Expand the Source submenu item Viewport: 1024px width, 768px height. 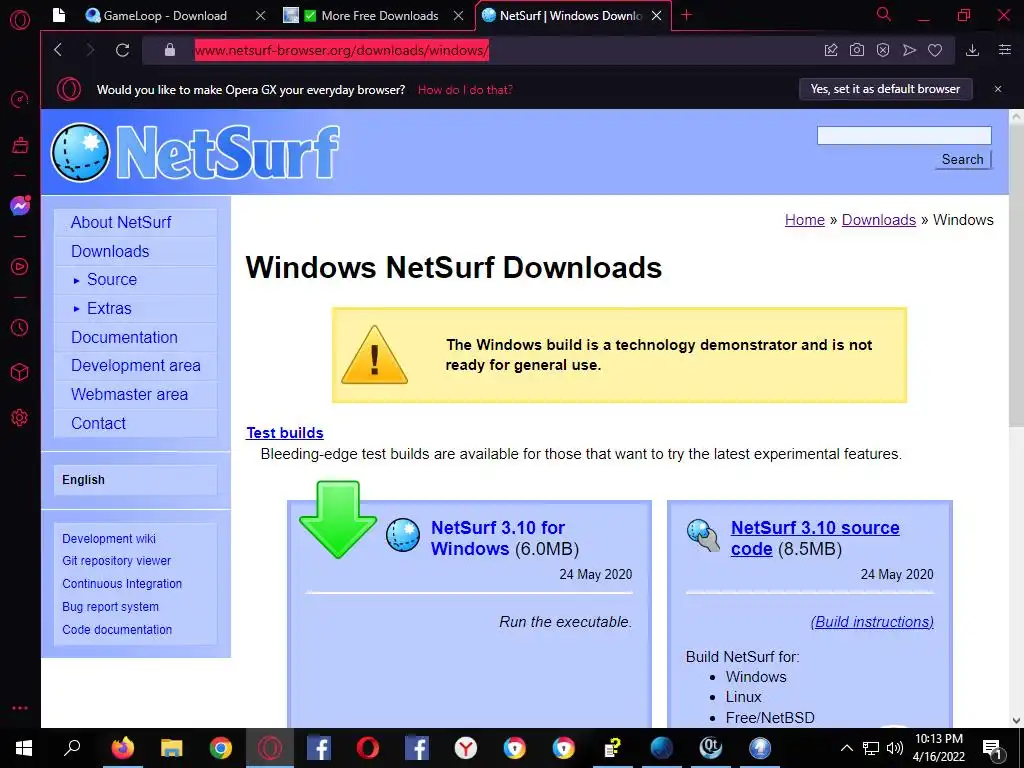pyautogui.click(x=135, y=280)
